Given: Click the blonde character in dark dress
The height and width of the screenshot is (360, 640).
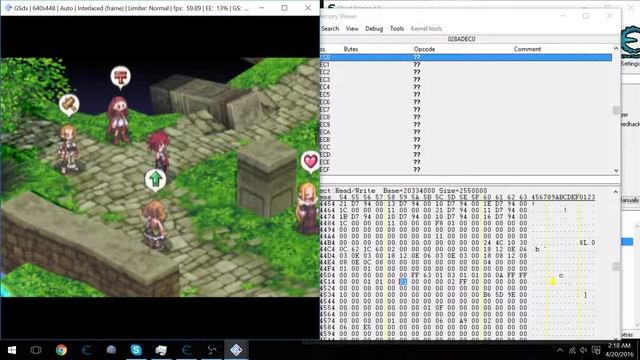Looking at the screenshot, I should point(307,208).
